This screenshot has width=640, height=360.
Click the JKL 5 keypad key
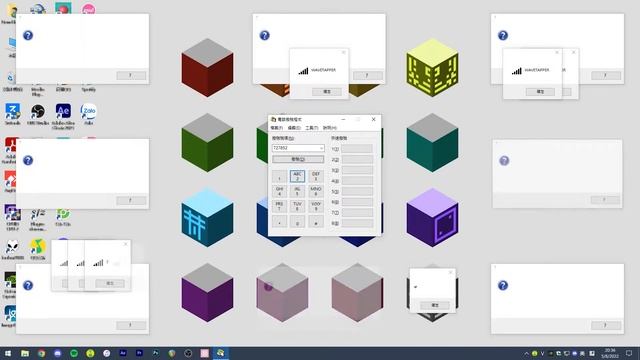tap(297, 191)
